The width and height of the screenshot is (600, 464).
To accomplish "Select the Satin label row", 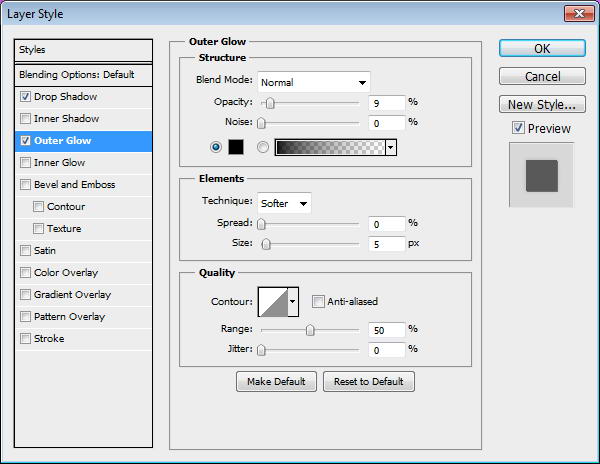I will (x=83, y=251).
